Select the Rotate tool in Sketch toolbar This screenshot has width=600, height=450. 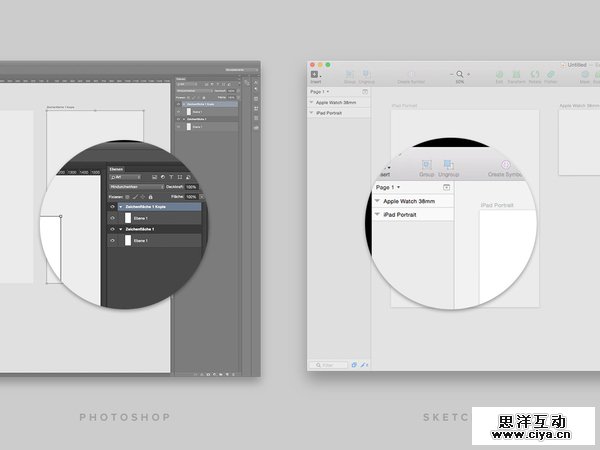pyautogui.click(x=534, y=74)
